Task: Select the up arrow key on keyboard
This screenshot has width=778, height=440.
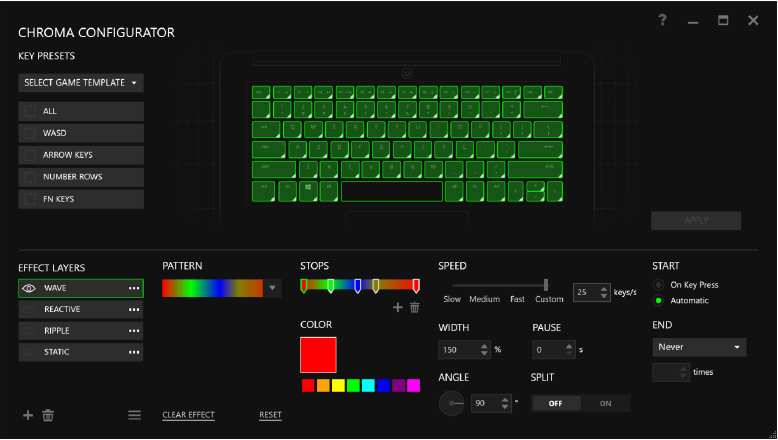Action: coord(535,187)
